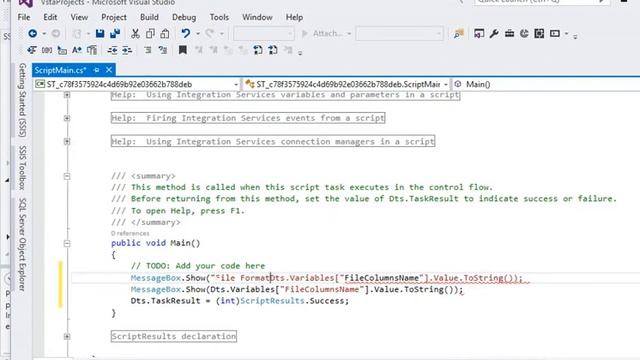
Task: Open the Navigate Backward history dropdown
Action: (x=44, y=34)
